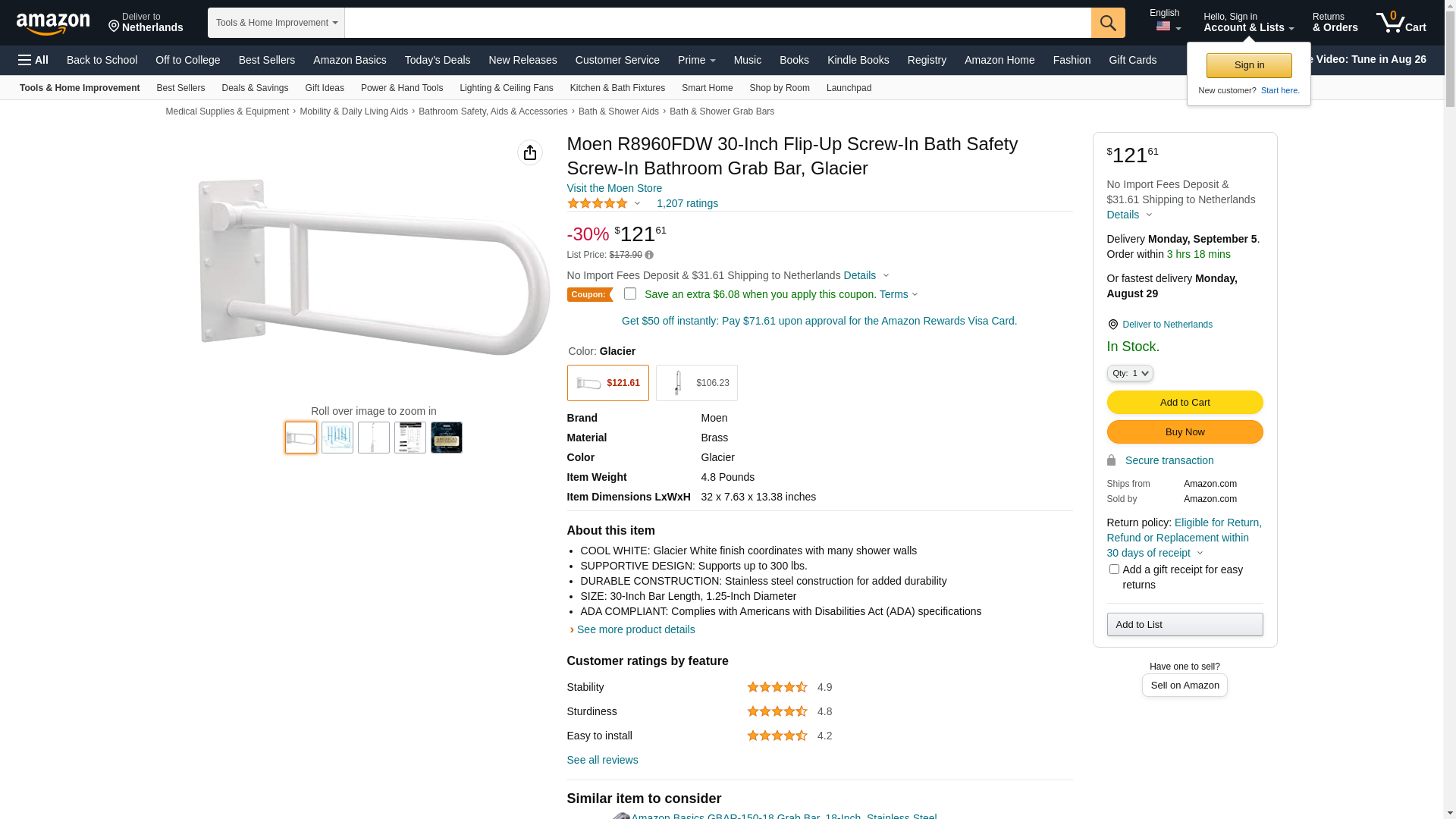Image resolution: width=1456 pixels, height=819 pixels.
Task: Check the gift receipt checkbox
Action: [1114, 569]
